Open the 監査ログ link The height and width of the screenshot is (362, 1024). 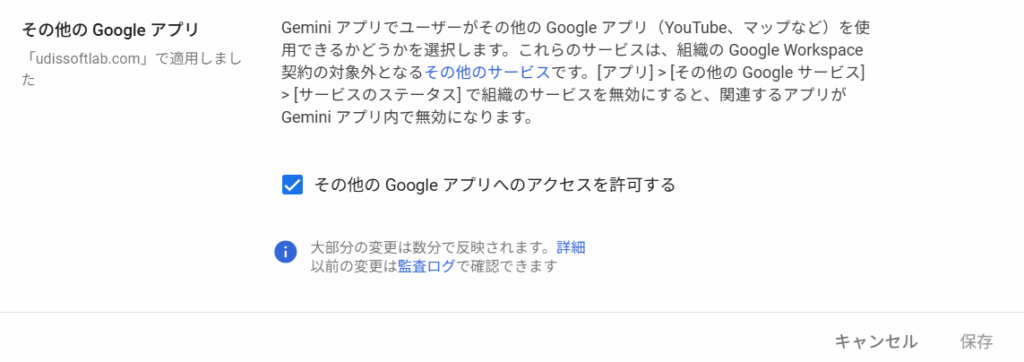426,267
